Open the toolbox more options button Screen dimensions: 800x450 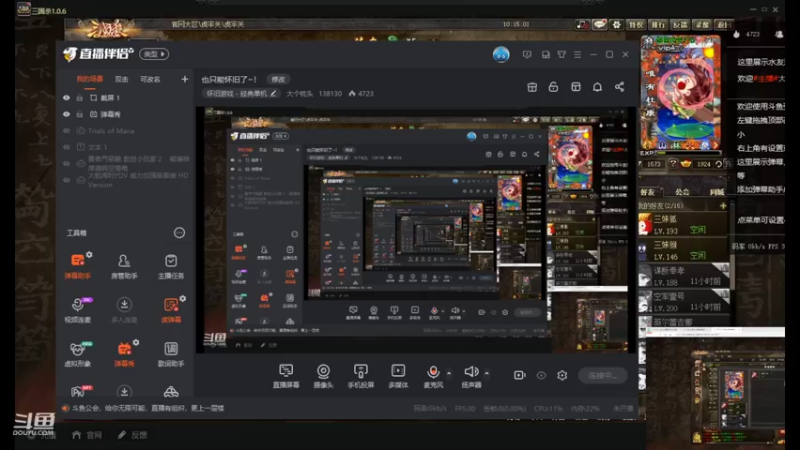click(x=179, y=233)
